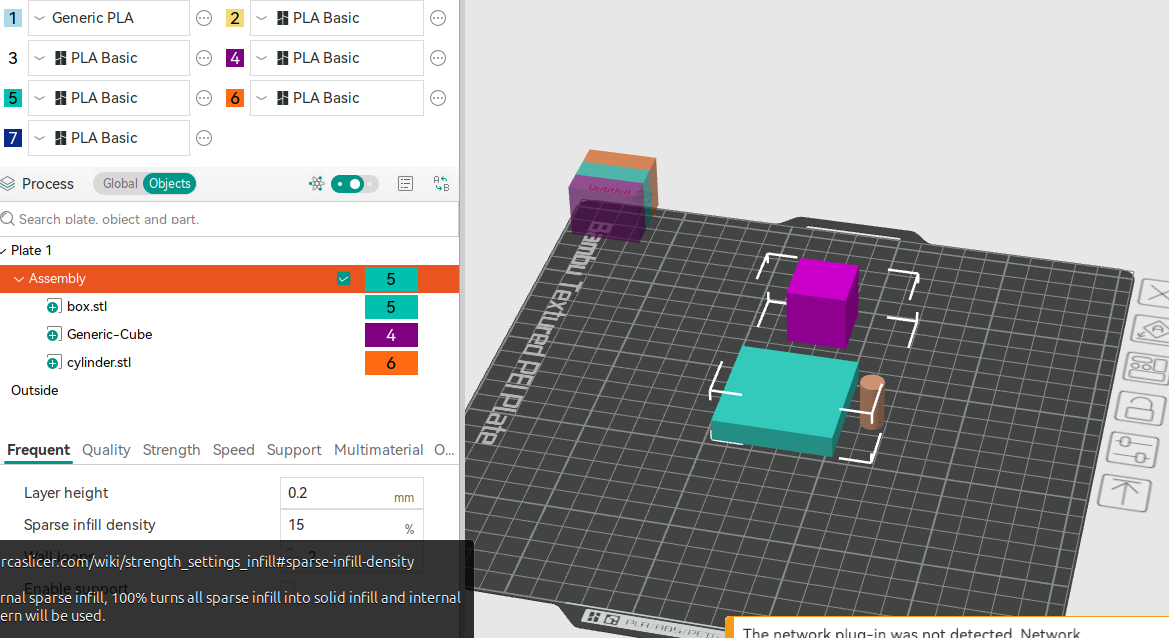The width and height of the screenshot is (1169, 638).
Task: Open the Frequent settings tab
Action: pos(38,450)
